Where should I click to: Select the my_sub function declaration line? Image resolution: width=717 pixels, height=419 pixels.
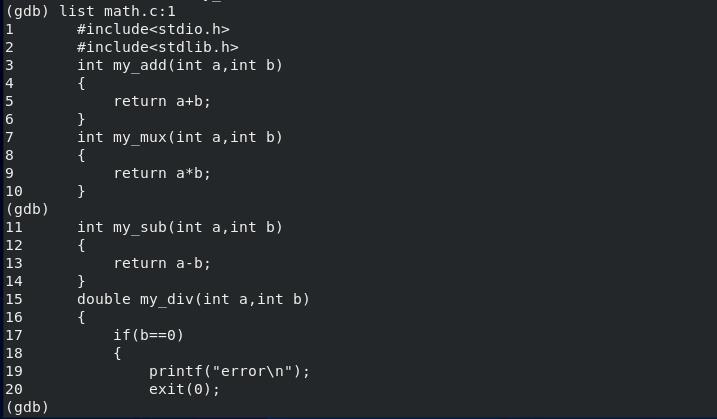click(180, 227)
